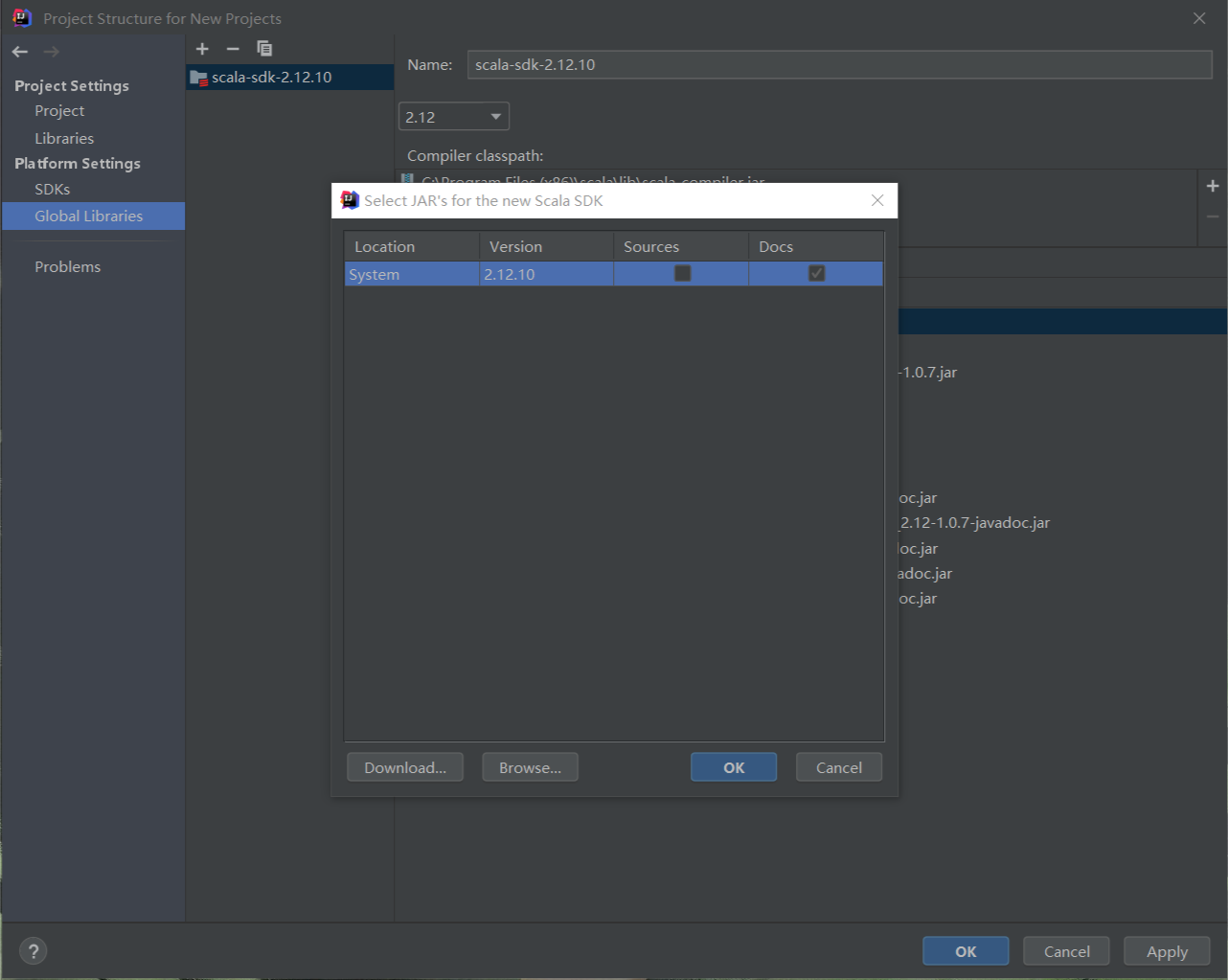Click the Browse... button
1228x980 pixels.
(x=531, y=767)
